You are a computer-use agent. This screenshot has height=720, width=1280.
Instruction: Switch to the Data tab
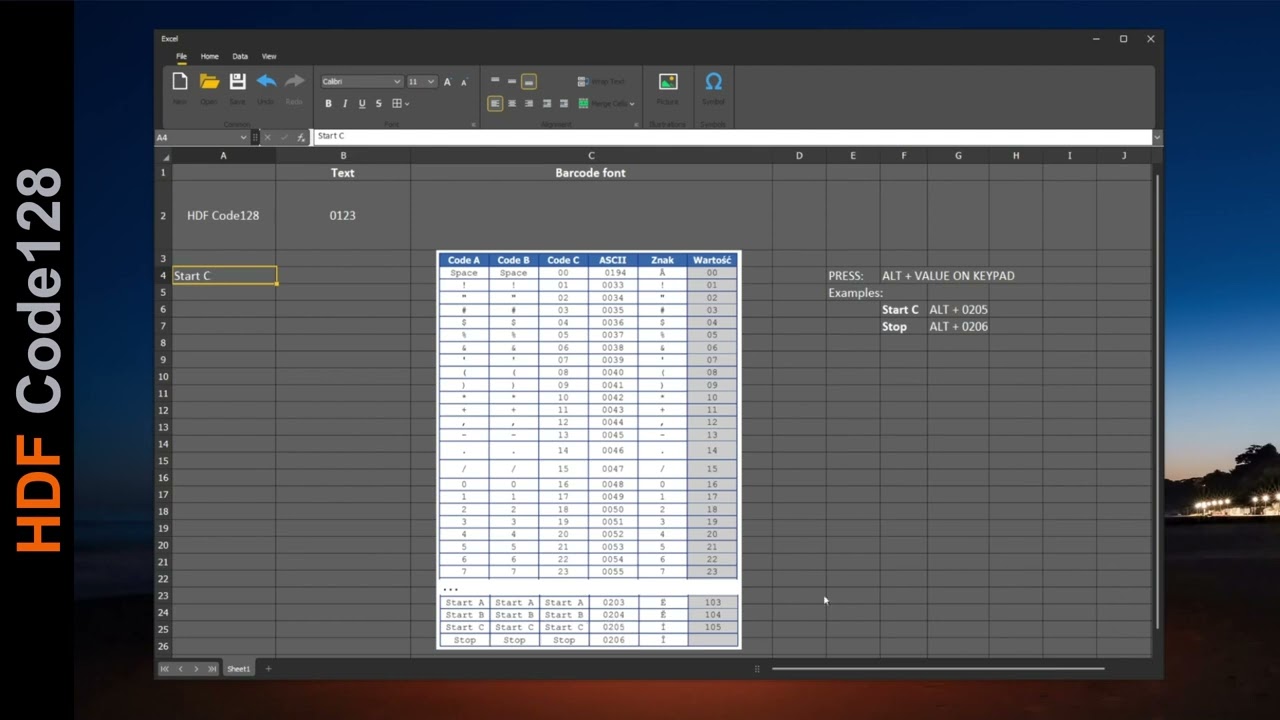[x=240, y=57]
